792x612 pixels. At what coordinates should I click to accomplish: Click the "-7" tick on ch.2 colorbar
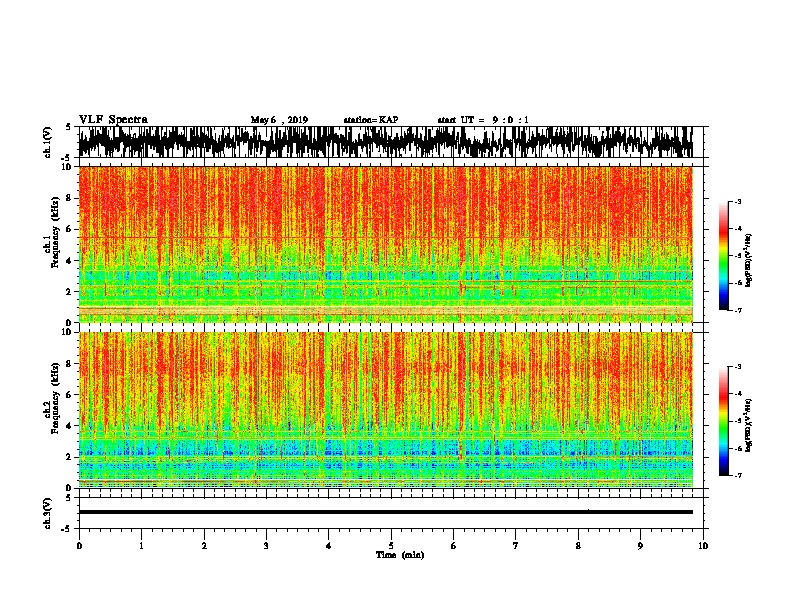click(x=737, y=475)
